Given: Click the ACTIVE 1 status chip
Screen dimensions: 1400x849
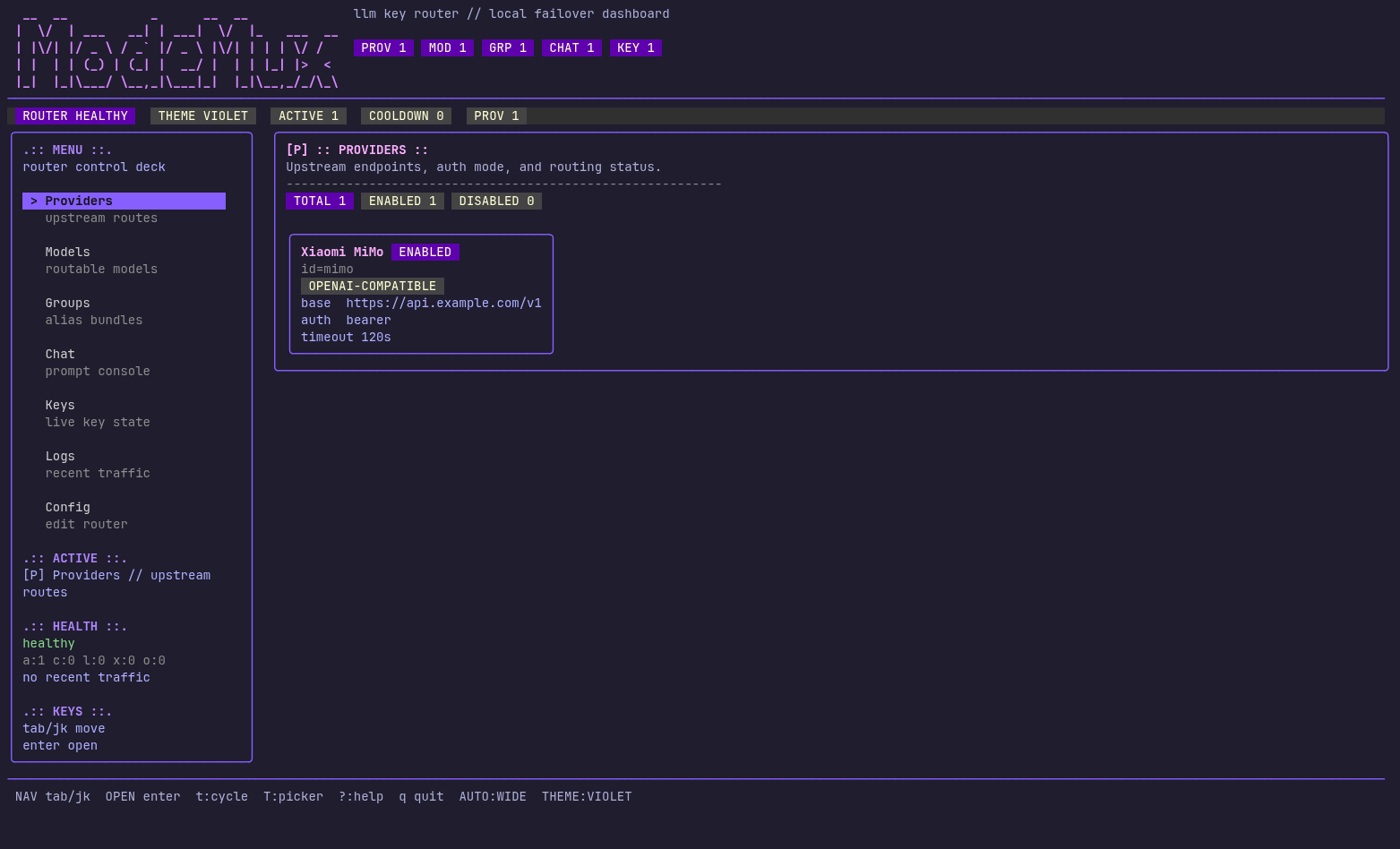Looking at the screenshot, I should point(308,116).
